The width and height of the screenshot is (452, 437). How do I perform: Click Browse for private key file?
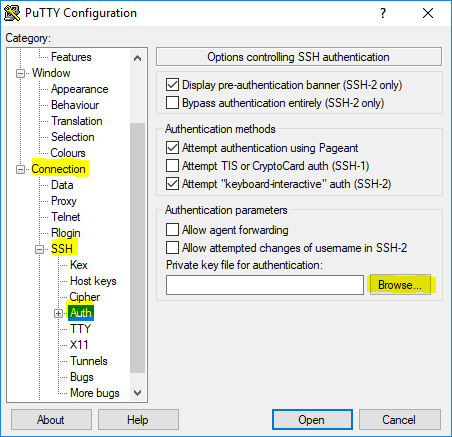pos(400,285)
